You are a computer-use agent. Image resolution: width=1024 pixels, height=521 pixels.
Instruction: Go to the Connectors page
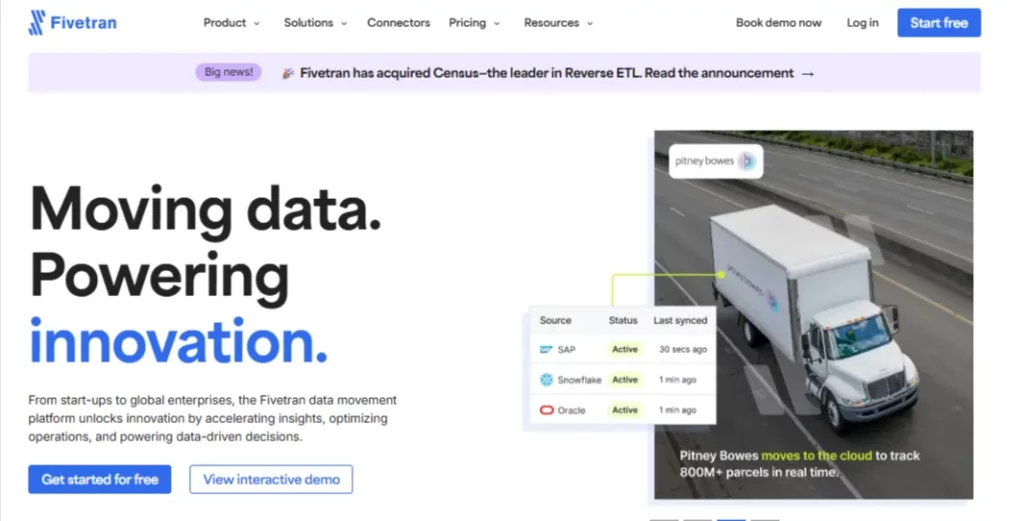(398, 23)
